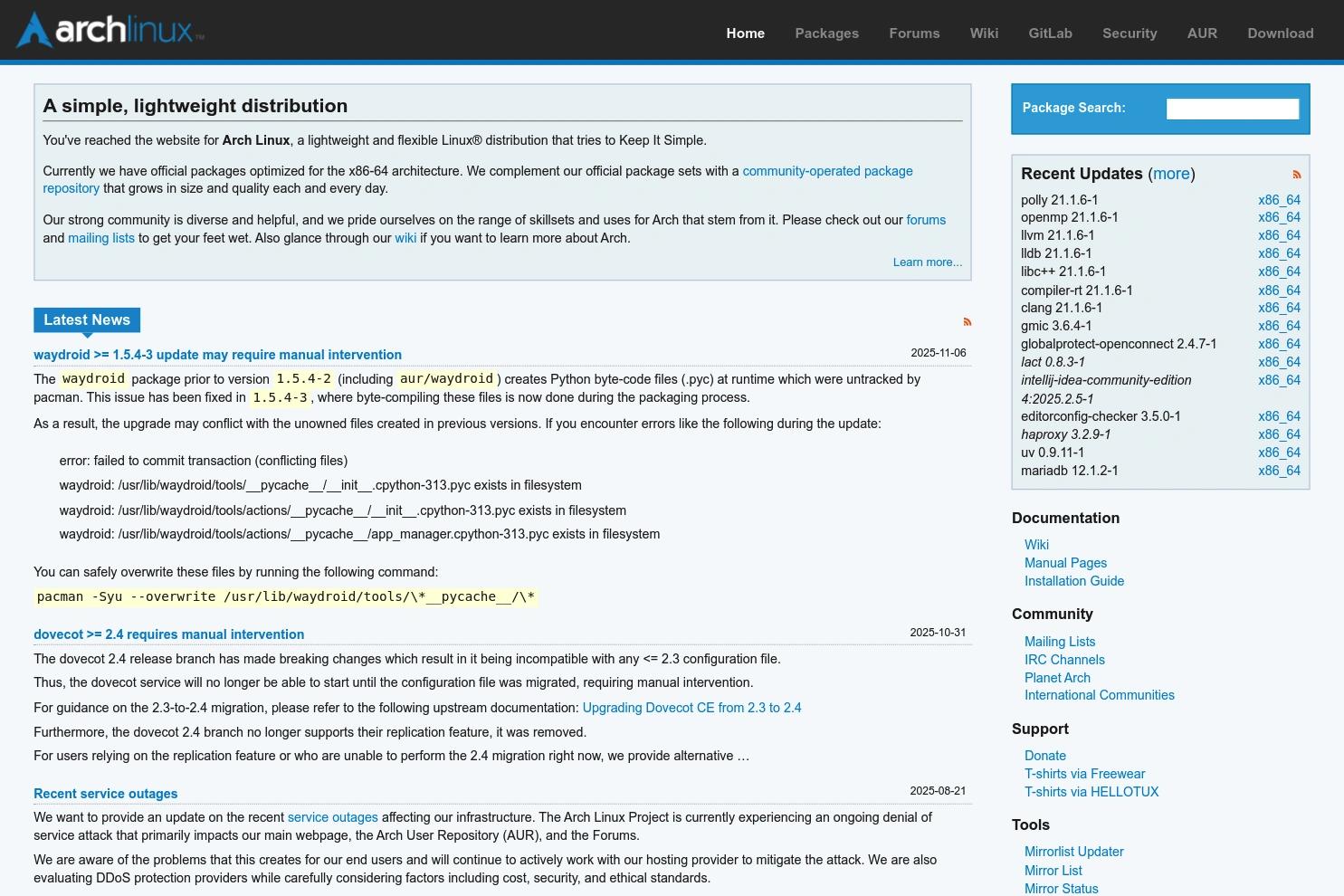Open Manual Pages under Documentation
The image size is (1344, 896).
(x=1065, y=563)
